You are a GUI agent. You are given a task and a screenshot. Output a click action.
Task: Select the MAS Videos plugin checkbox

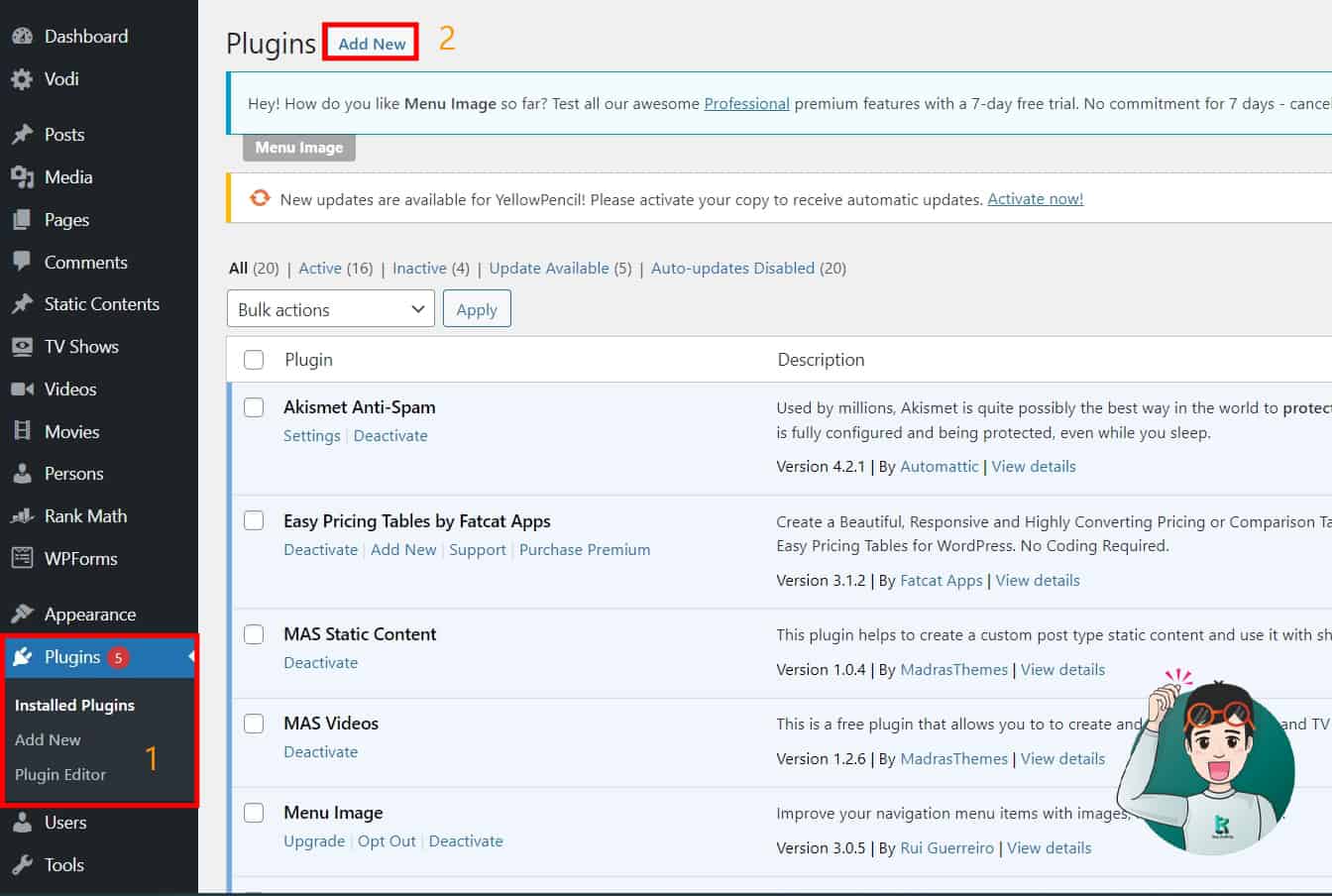coord(254,724)
